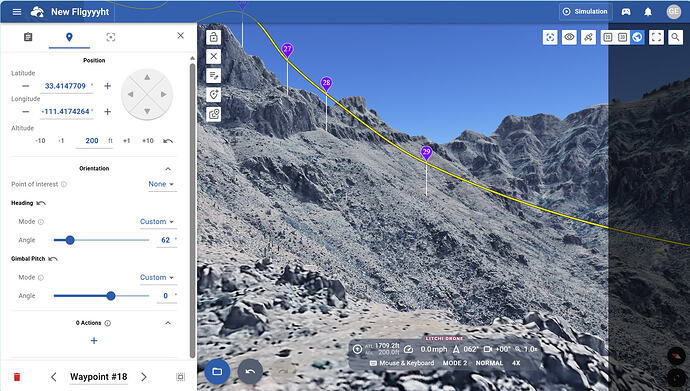Open the game controller settings icon

pyautogui.click(x=626, y=12)
